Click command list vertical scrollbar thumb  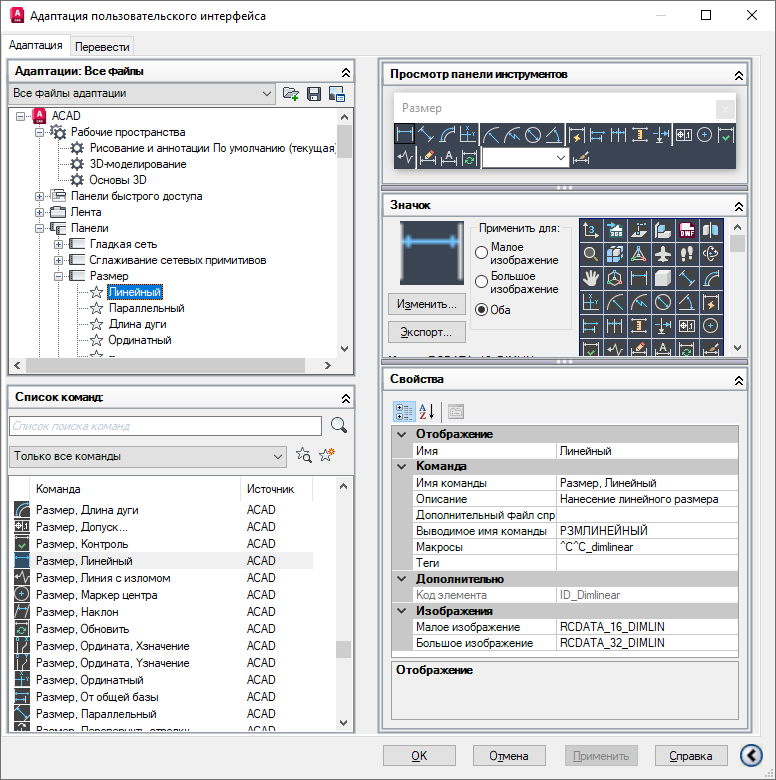(343, 649)
